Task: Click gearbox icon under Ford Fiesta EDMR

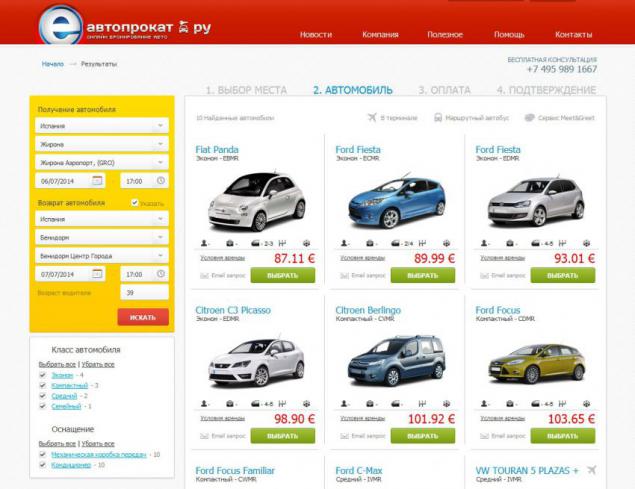Action: [x=562, y=243]
